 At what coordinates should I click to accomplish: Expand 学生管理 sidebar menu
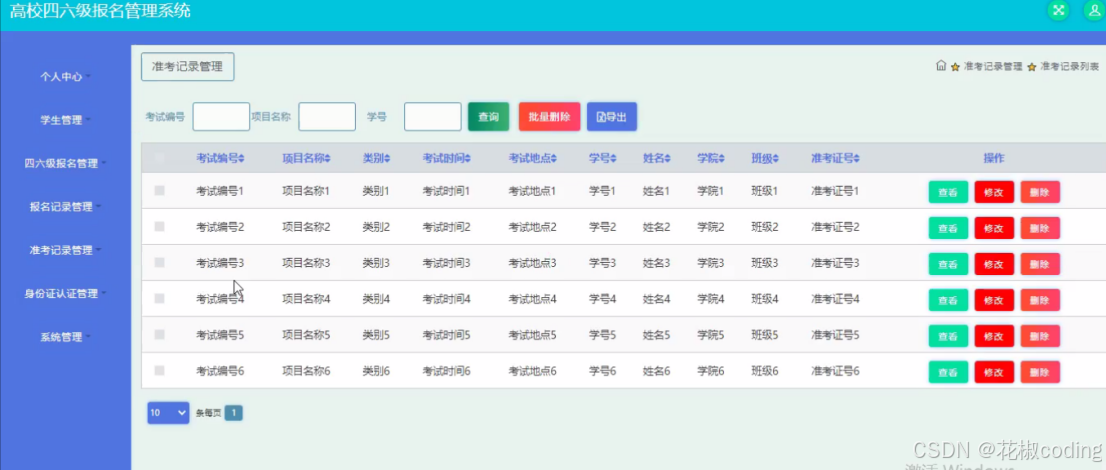pyautogui.click(x=65, y=120)
